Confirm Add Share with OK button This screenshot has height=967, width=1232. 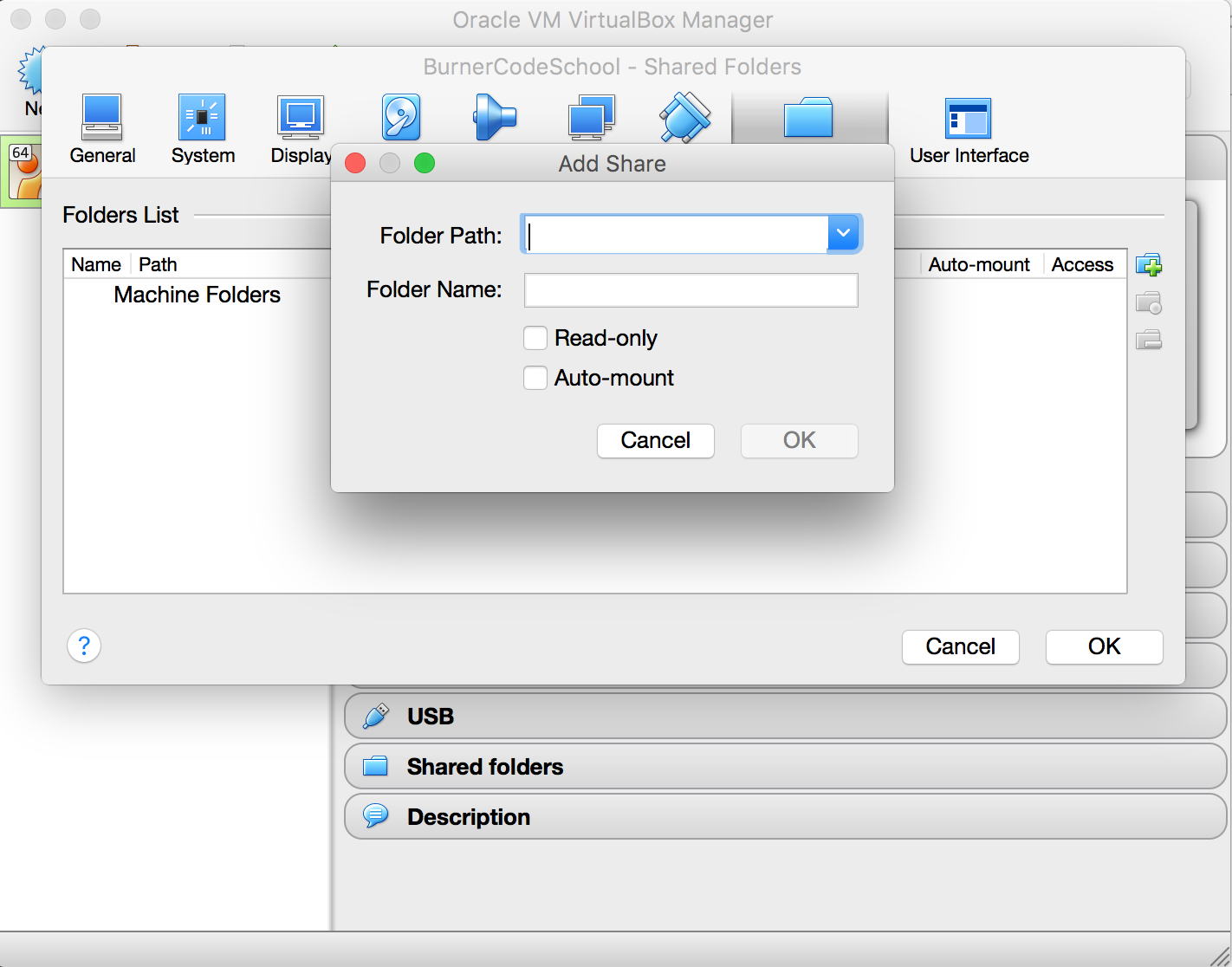point(800,440)
